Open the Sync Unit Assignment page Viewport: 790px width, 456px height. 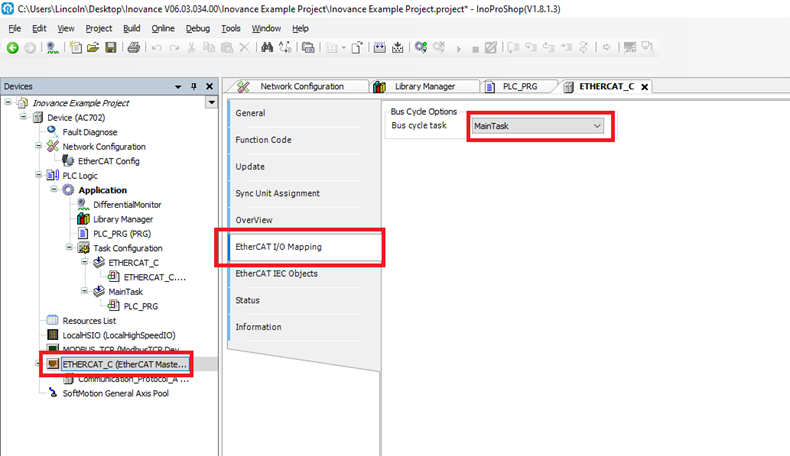(277, 193)
